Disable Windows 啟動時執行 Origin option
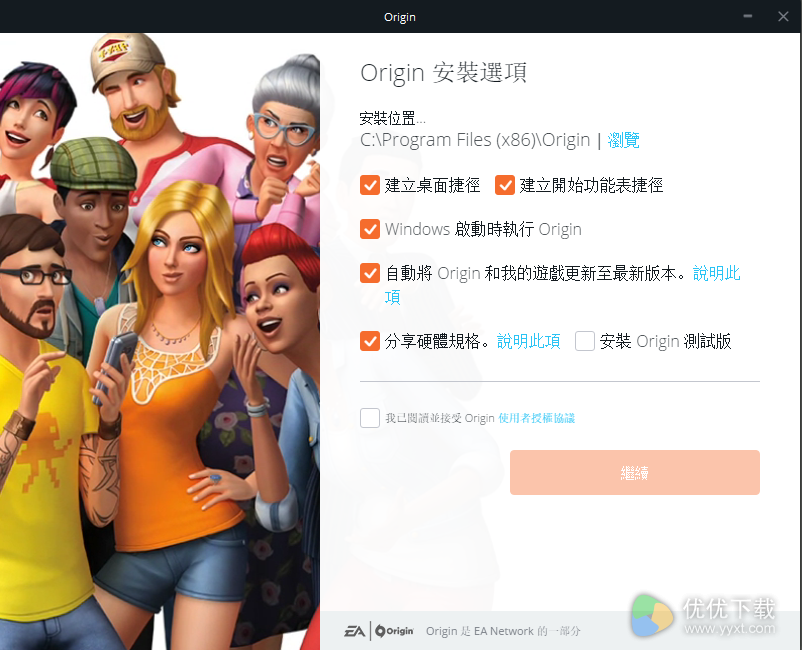Viewport: 802px width, 650px height. click(370, 229)
